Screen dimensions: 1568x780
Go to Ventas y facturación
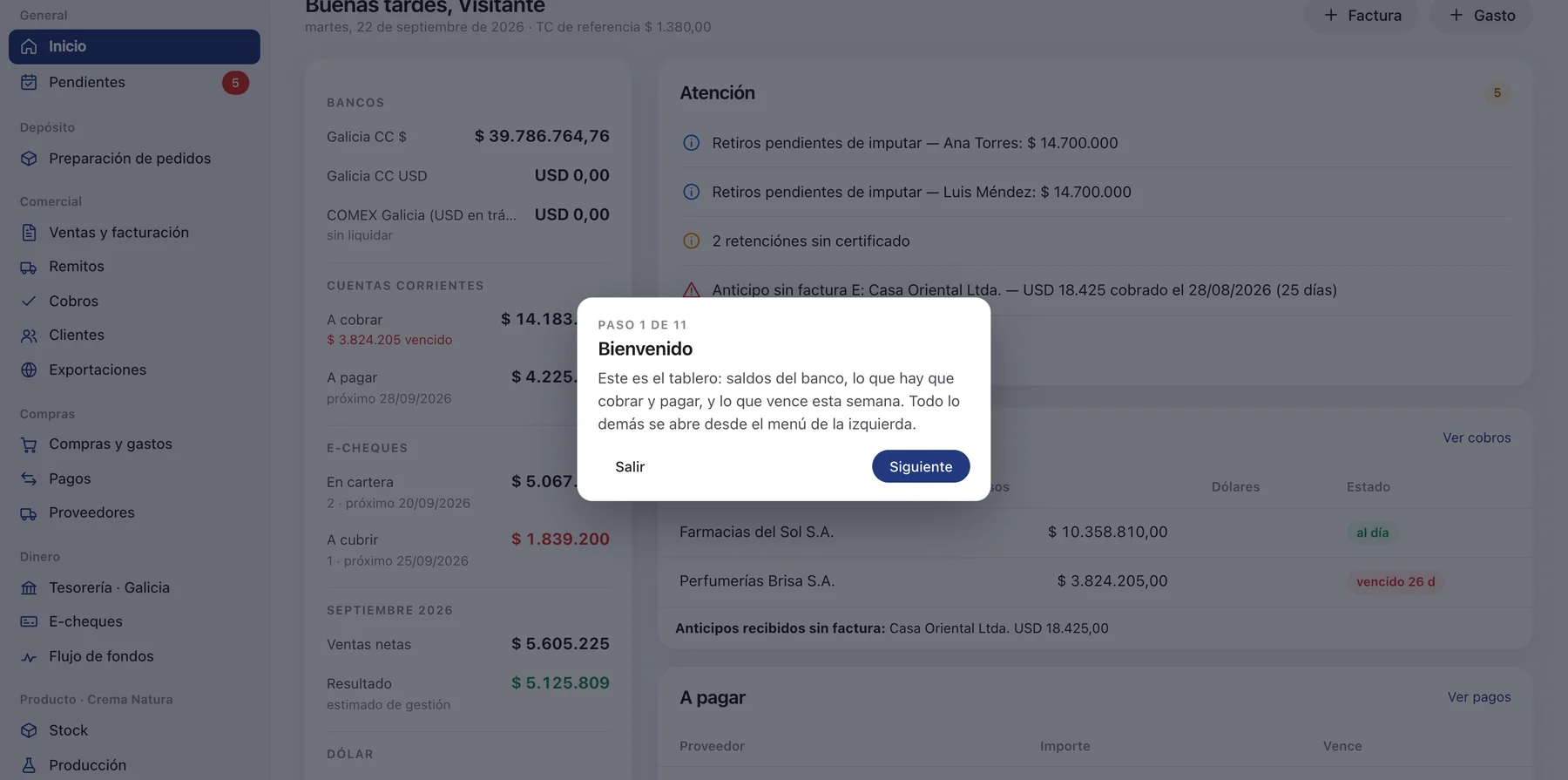[134, 233]
